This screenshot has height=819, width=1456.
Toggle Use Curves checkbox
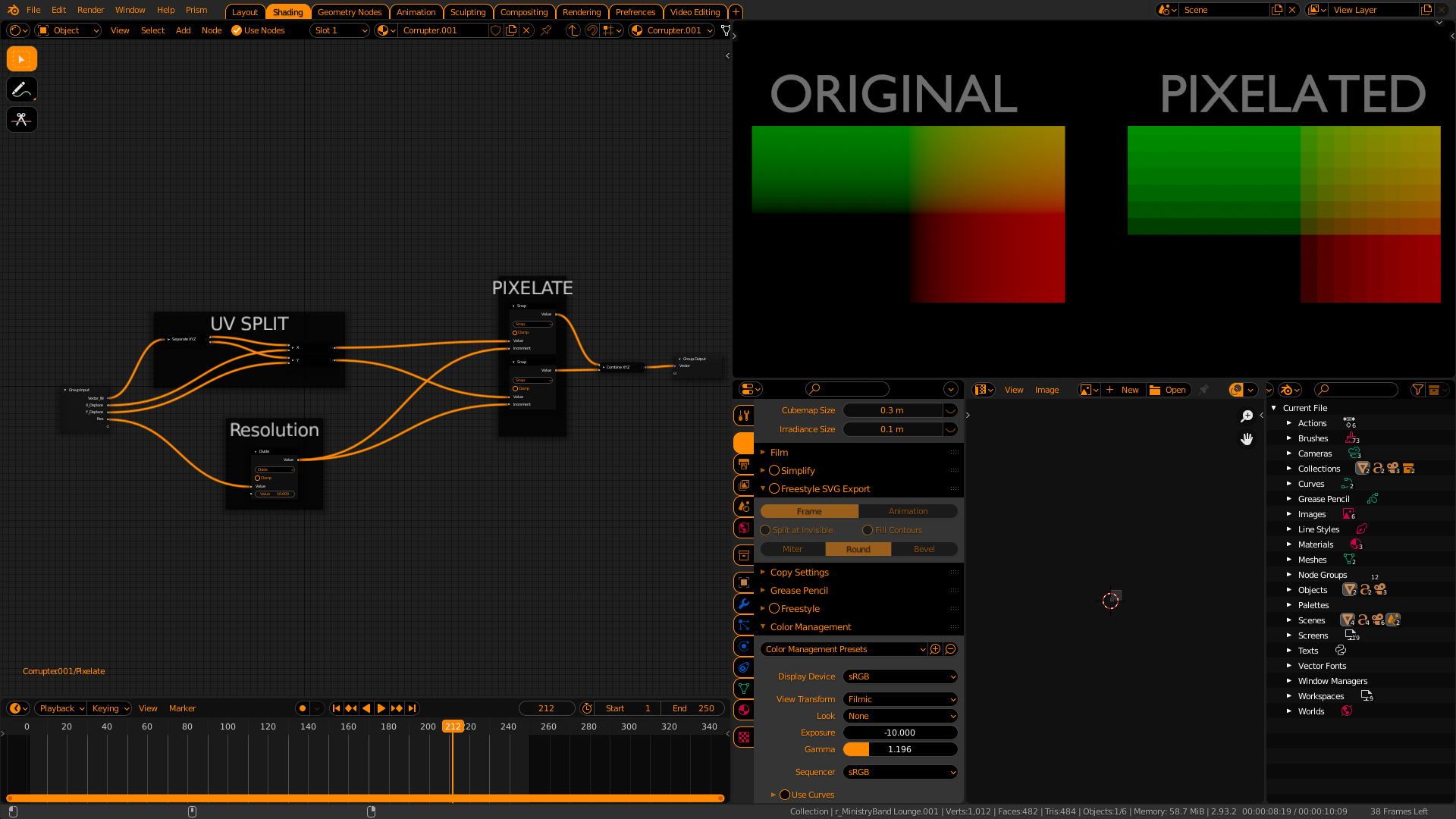pyautogui.click(x=785, y=795)
